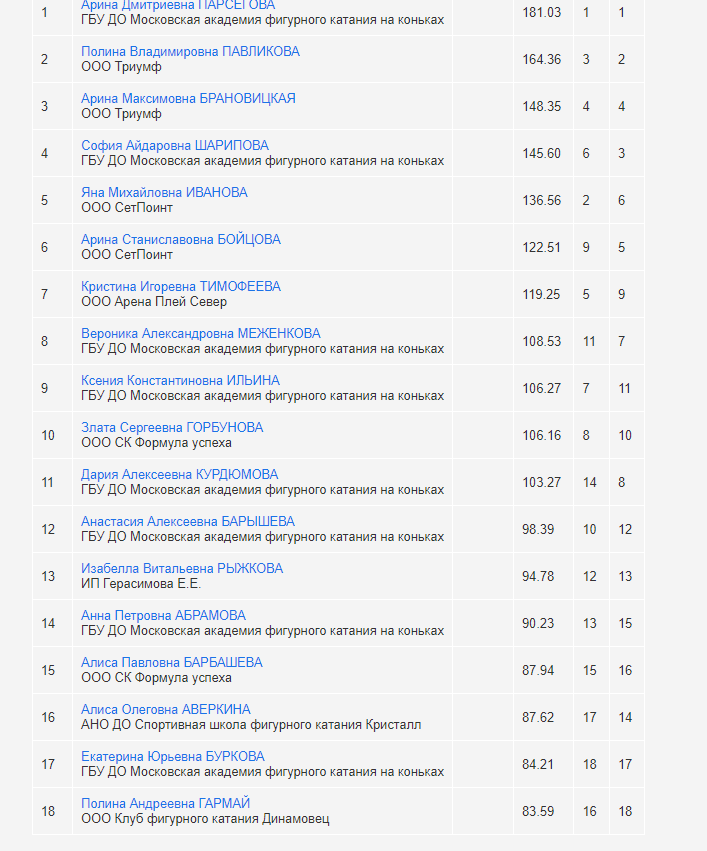Click Арина Максимовна БРАНОВИЦКАЯ name link
707x851 pixels.
pos(188,99)
